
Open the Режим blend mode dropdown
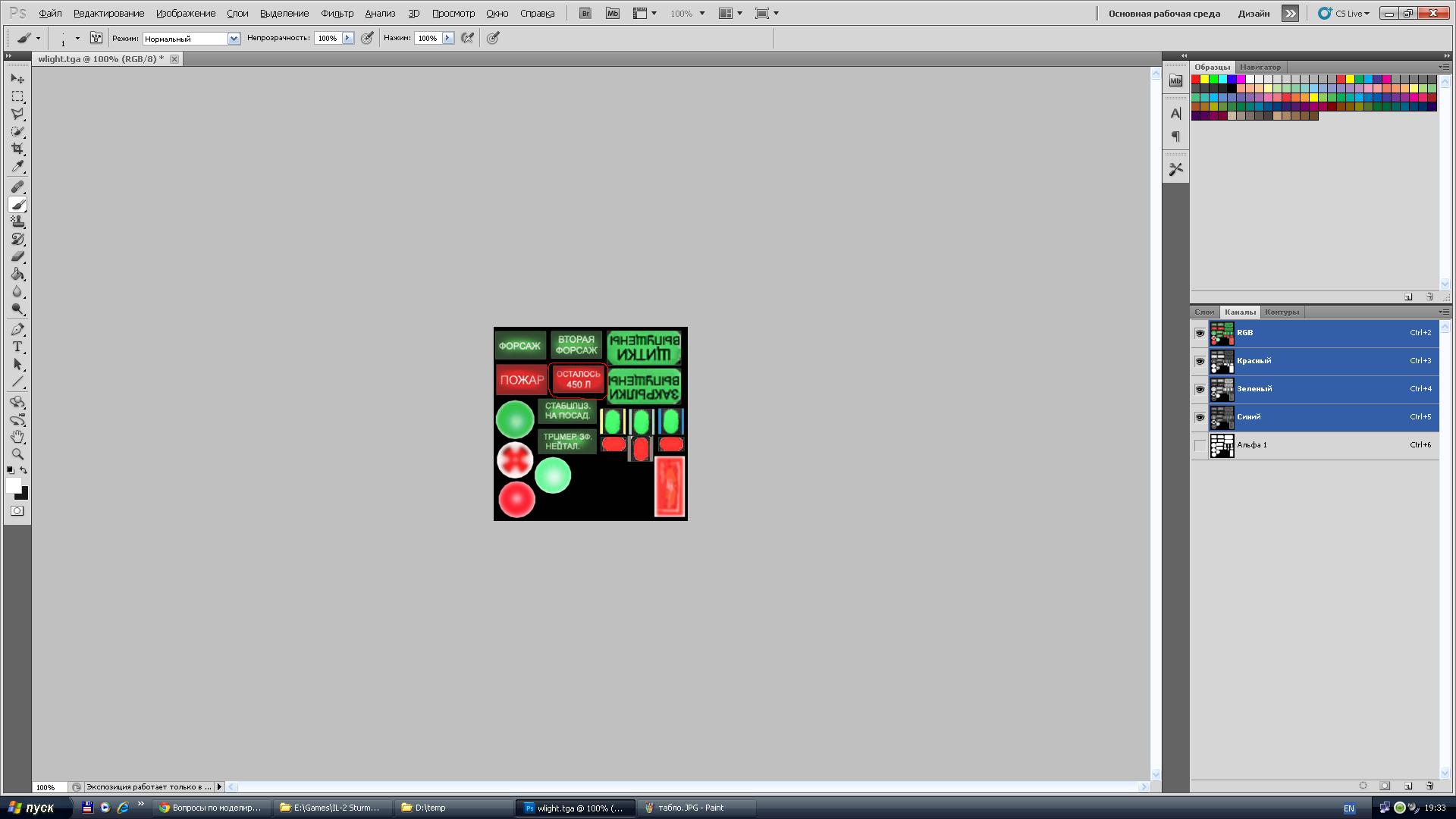(234, 38)
